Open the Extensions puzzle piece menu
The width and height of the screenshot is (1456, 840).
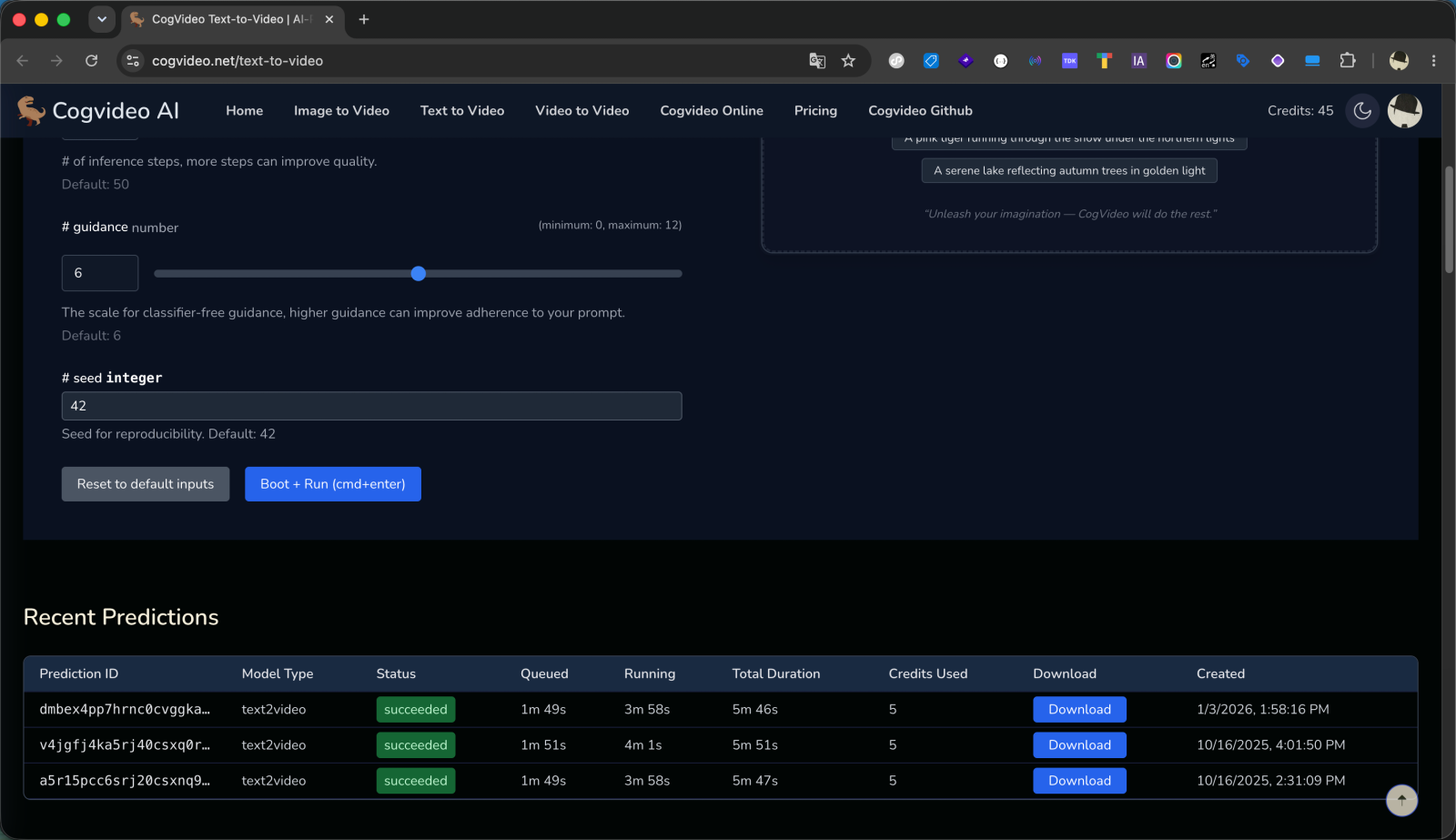(x=1348, y=61)
